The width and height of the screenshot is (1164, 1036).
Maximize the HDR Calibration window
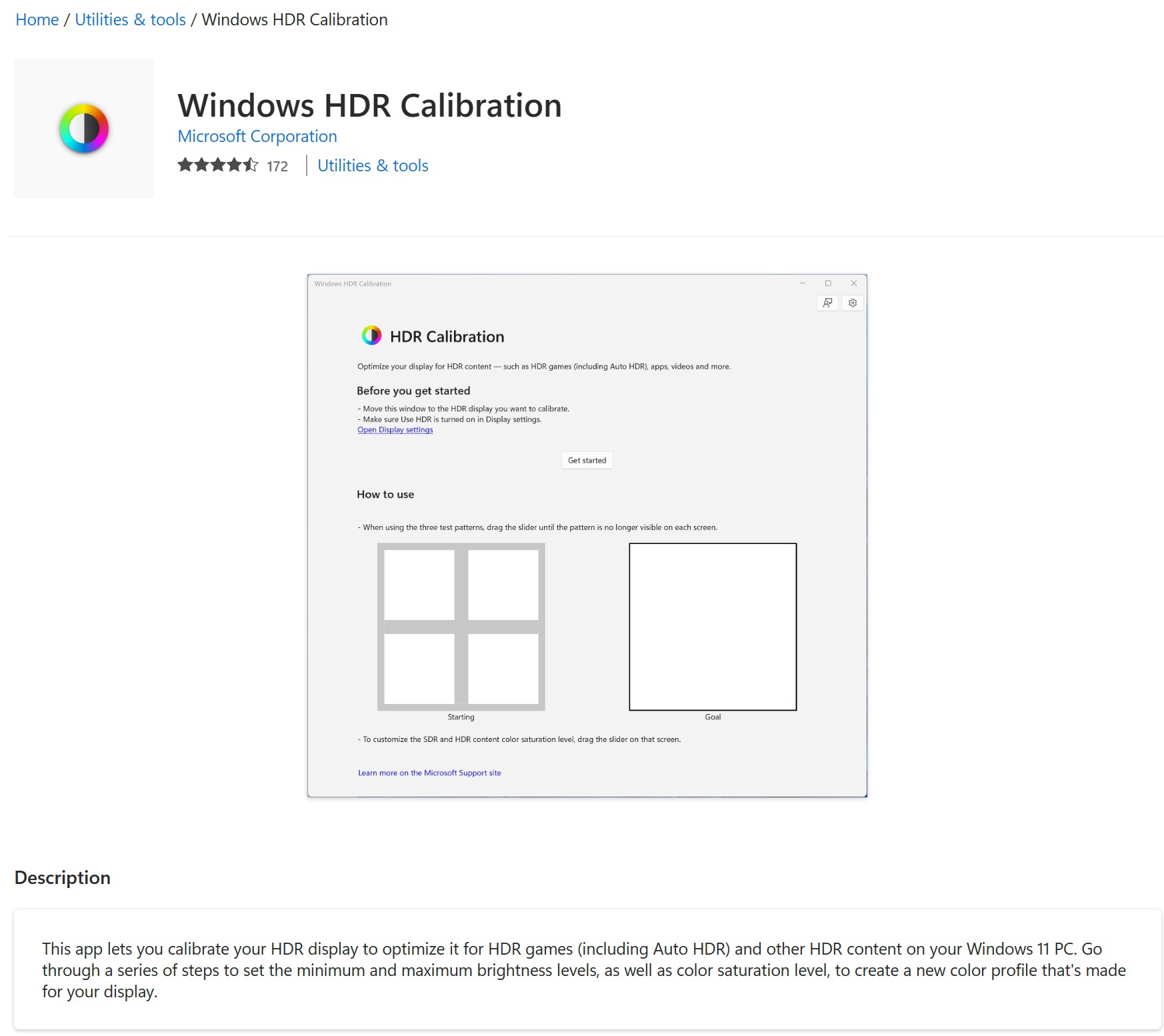[828, 283]
